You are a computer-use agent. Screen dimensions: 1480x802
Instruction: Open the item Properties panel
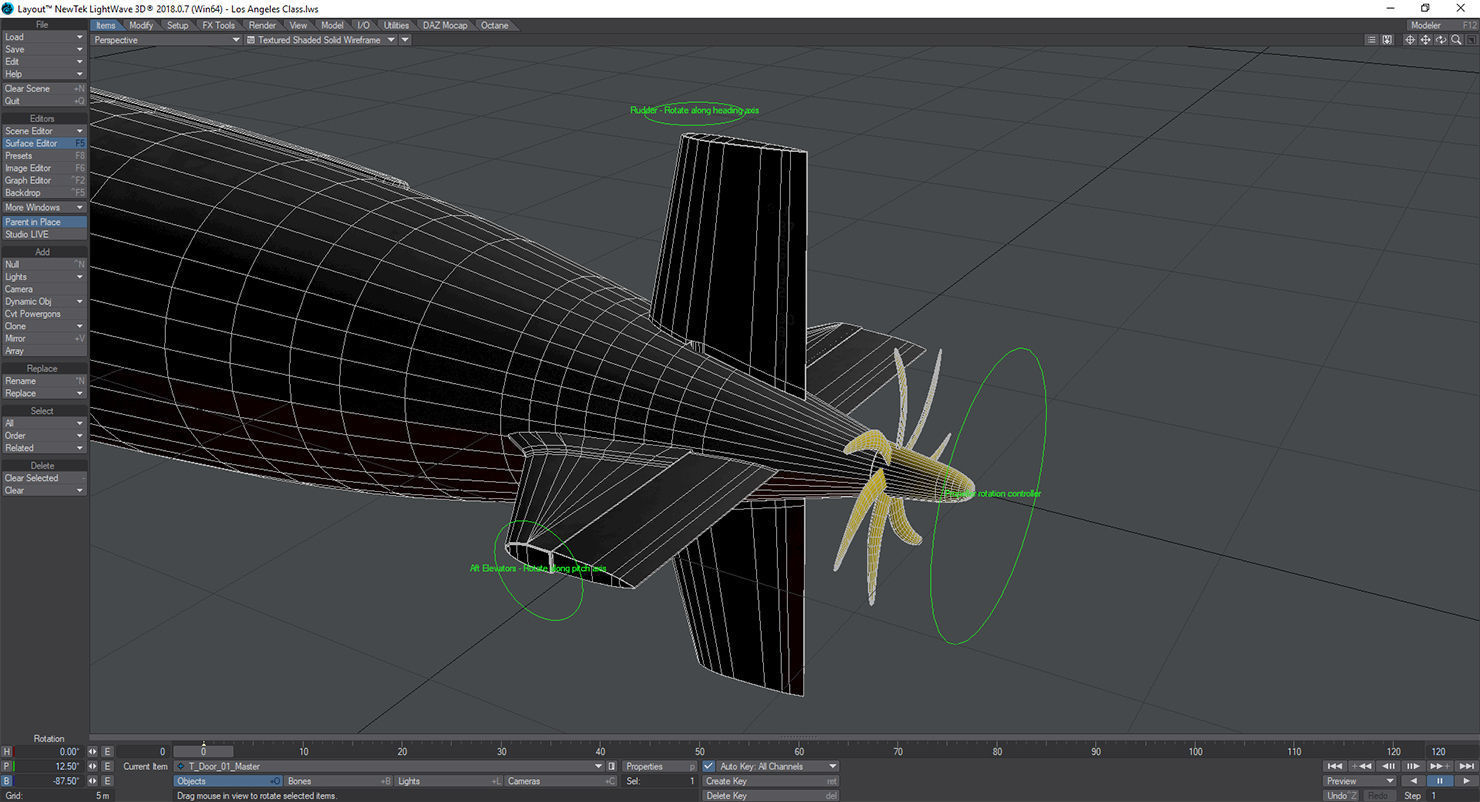659,767
